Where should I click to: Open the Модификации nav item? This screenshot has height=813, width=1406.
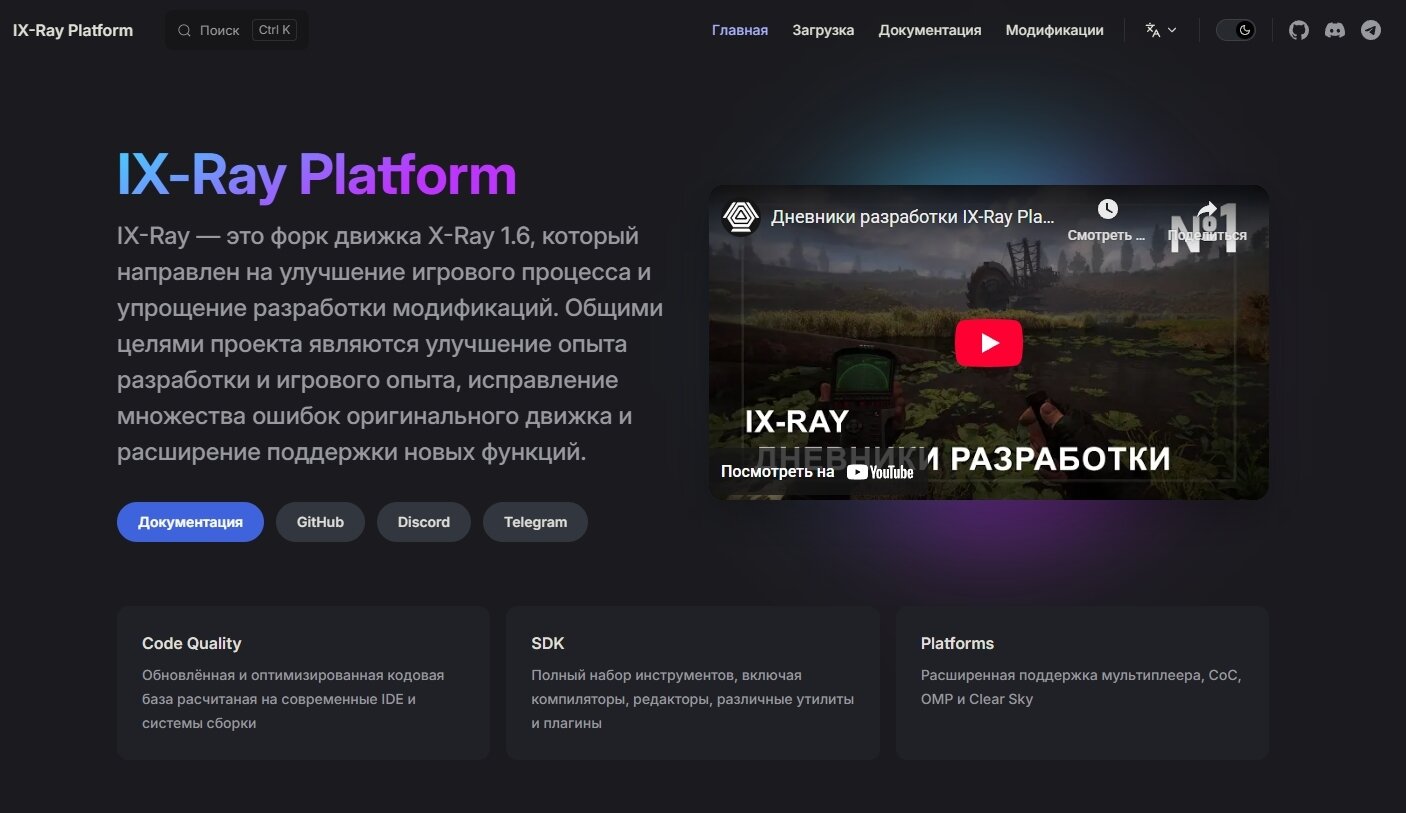(1055, 30)
